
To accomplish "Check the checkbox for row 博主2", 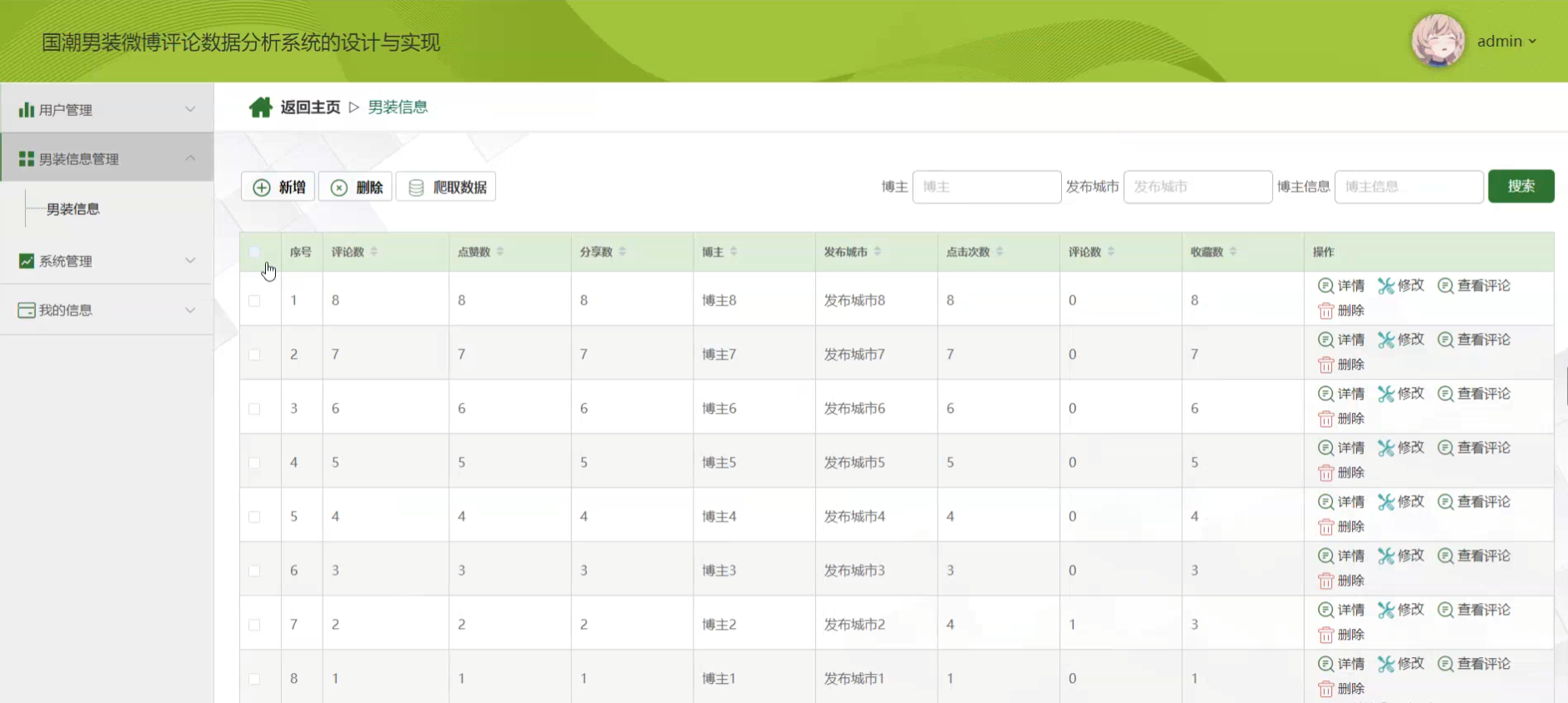I will 254,625.
